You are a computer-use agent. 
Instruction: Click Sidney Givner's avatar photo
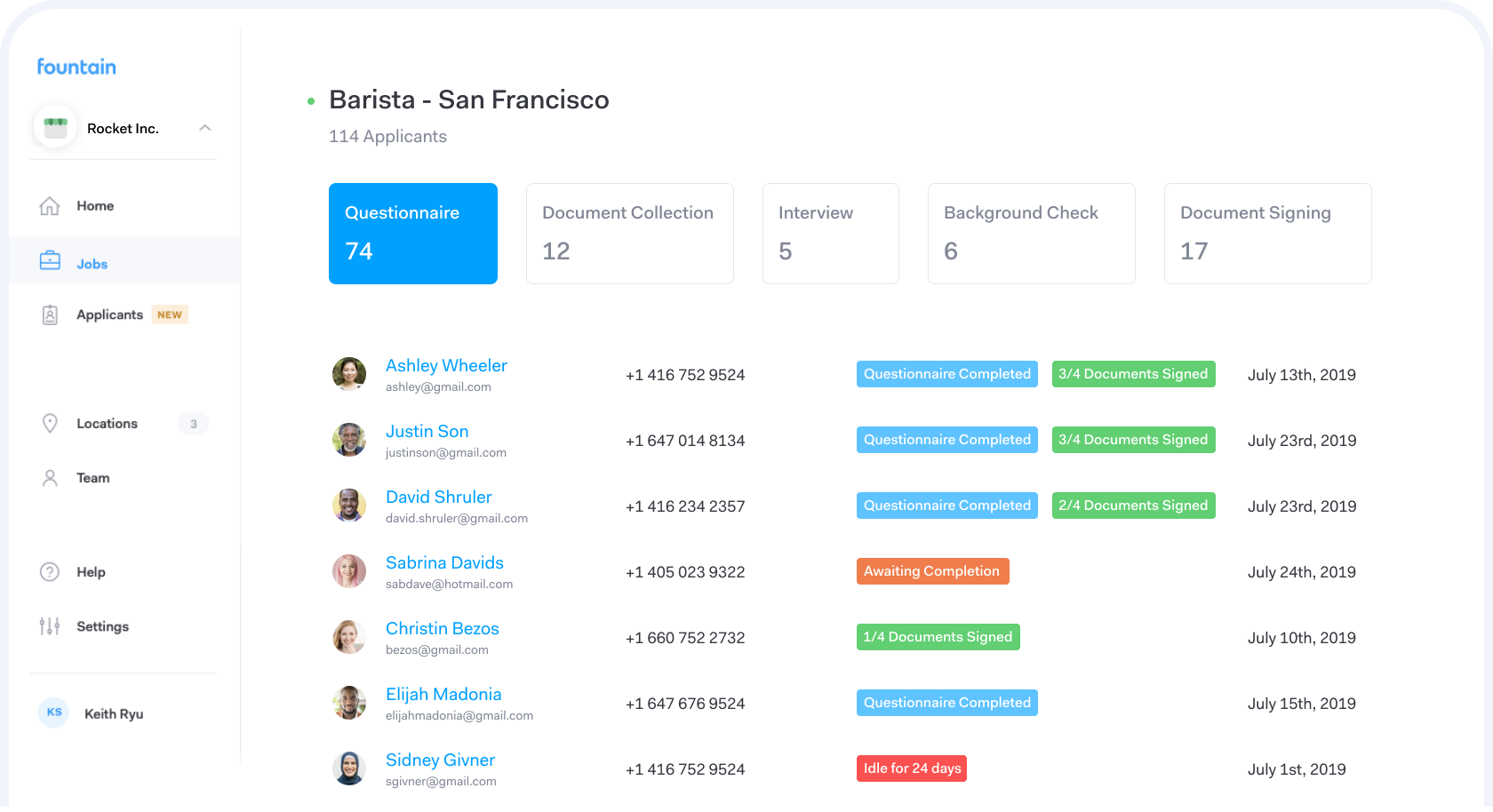(349, 768)
